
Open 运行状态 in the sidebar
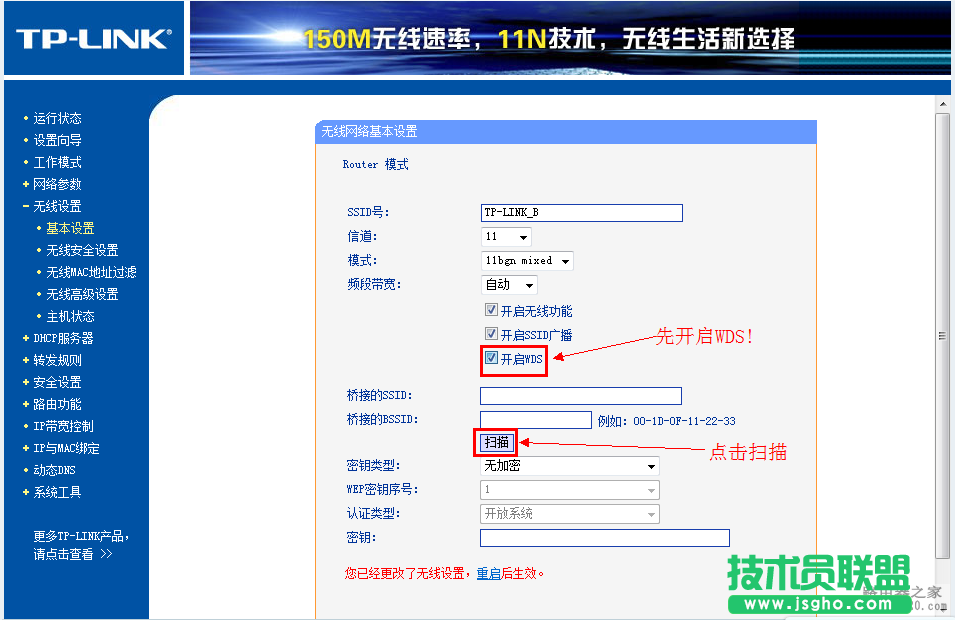[x=57, y=118]
